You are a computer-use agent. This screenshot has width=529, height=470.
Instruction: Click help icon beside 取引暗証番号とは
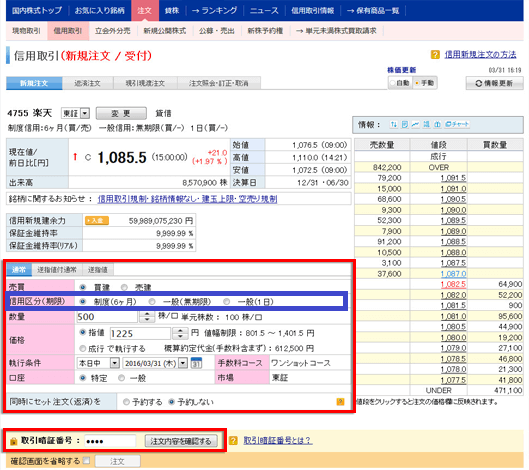coord(233,440)
